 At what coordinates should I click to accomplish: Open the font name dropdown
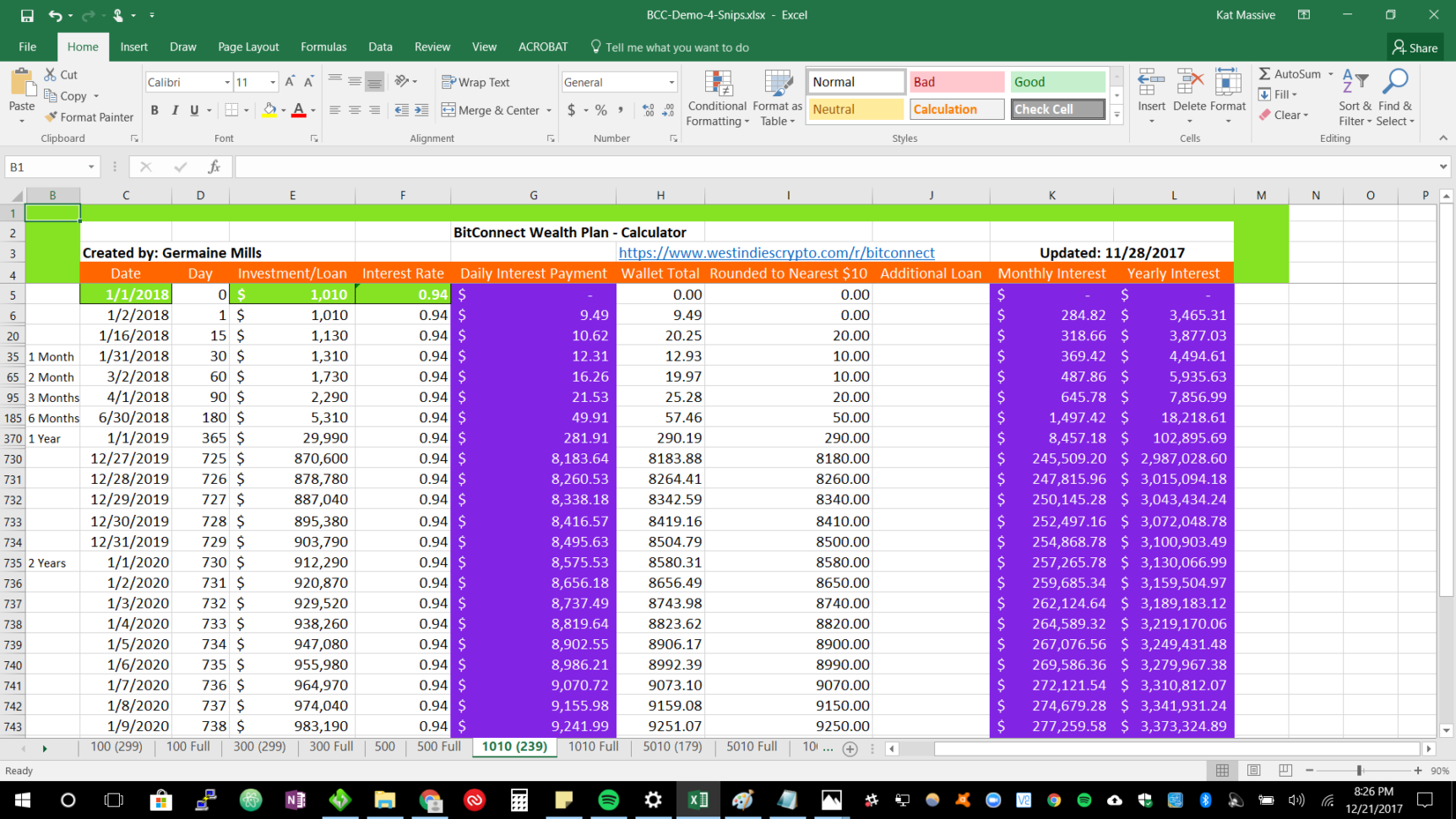pos(226,81)
